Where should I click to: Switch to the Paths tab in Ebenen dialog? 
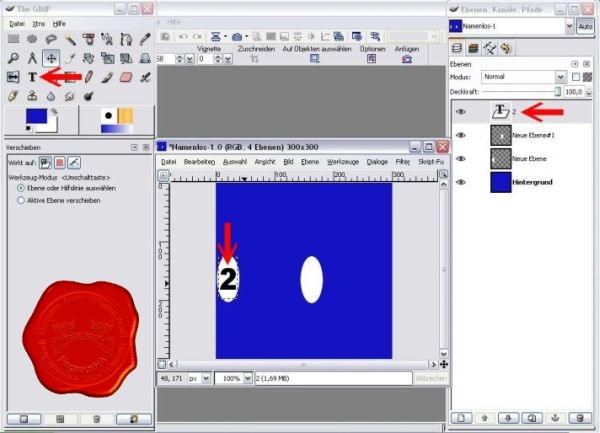point(489,48)
